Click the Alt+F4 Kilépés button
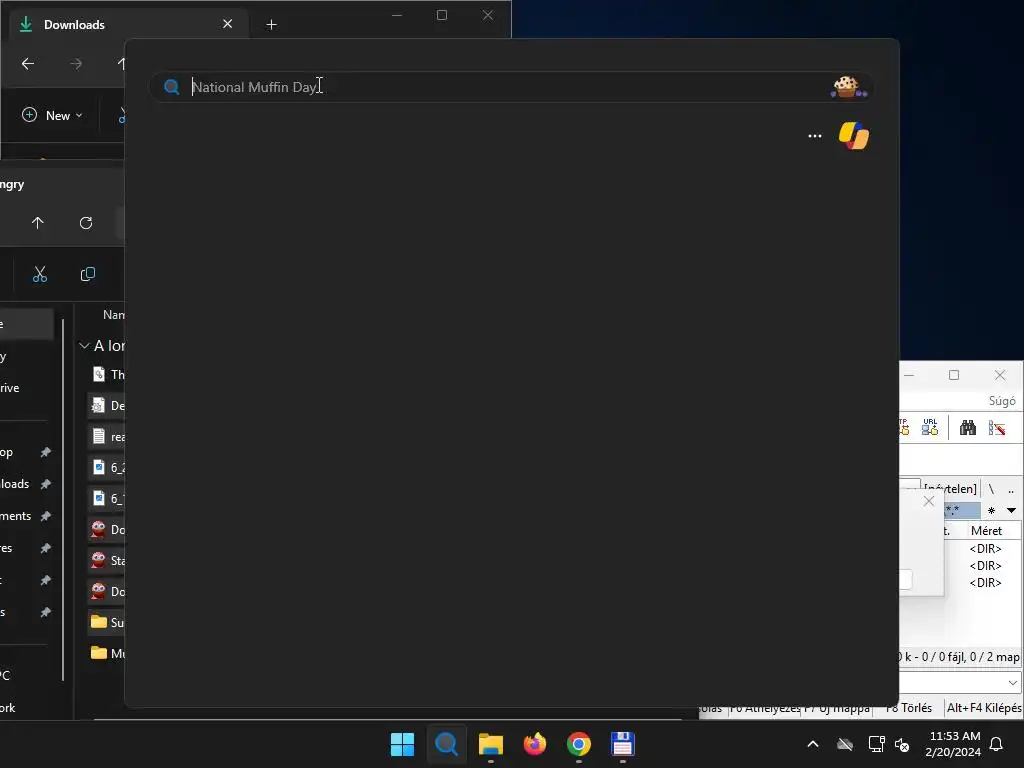The width and height of the screenshot is (1024, 768). coord(984,708)
